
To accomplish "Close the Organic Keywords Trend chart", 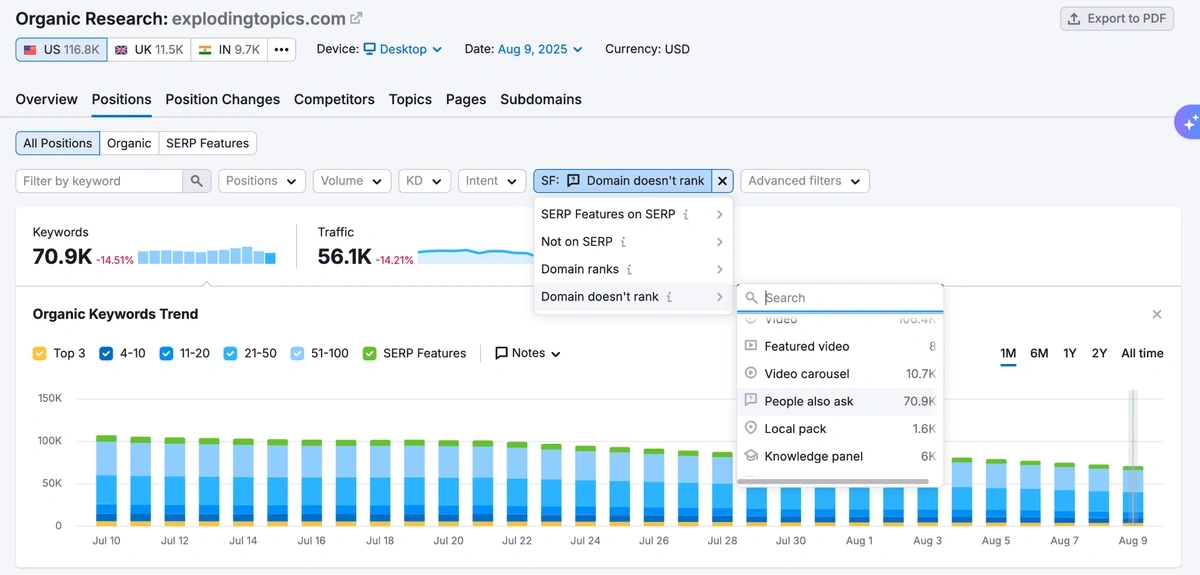I will (x=1157, y=314).
